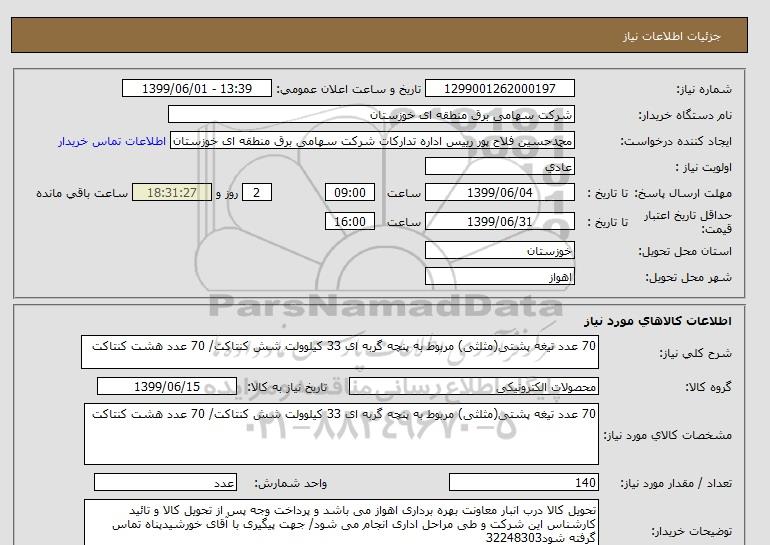
Task: Click the شرح کلی نیاز description box
Action: (340, 353)
